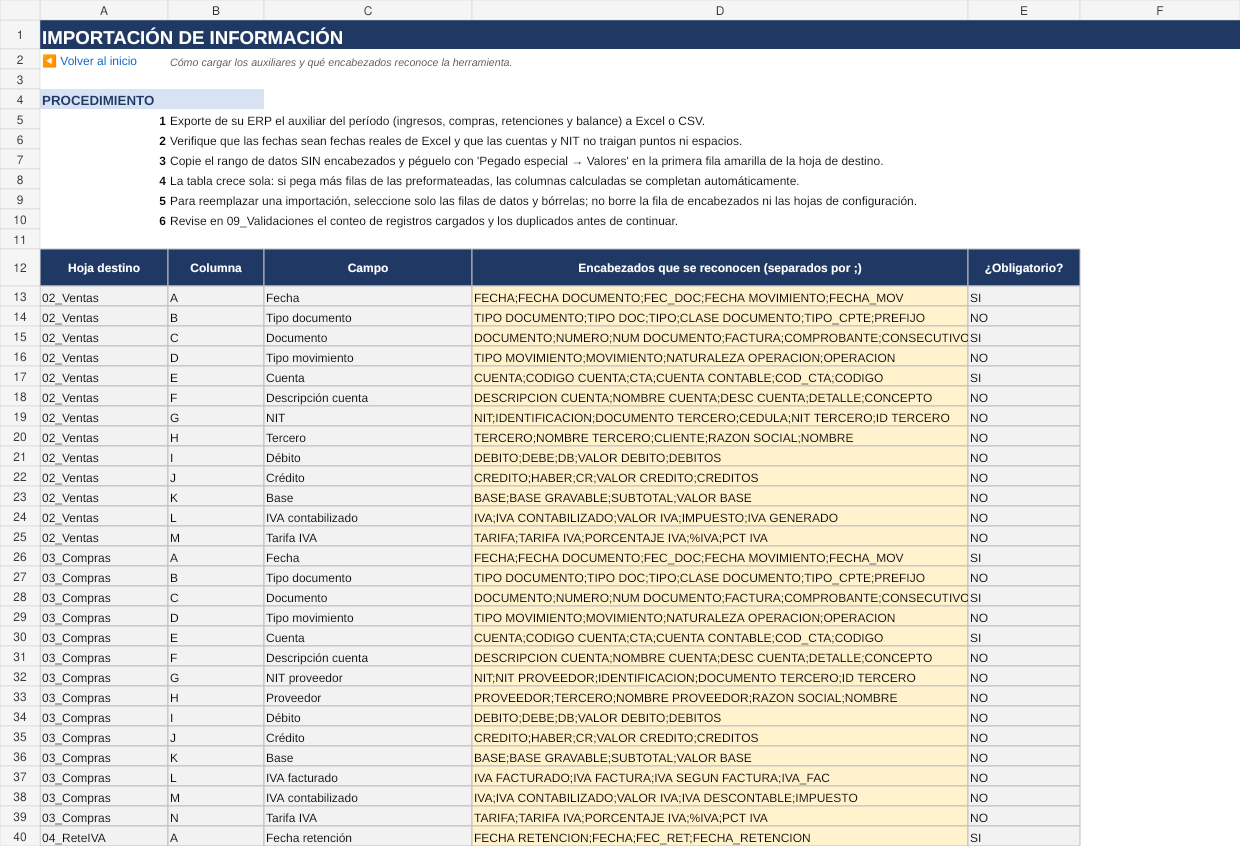Click 'Crédito' field cell in row 22

click(x=368, y=477)
